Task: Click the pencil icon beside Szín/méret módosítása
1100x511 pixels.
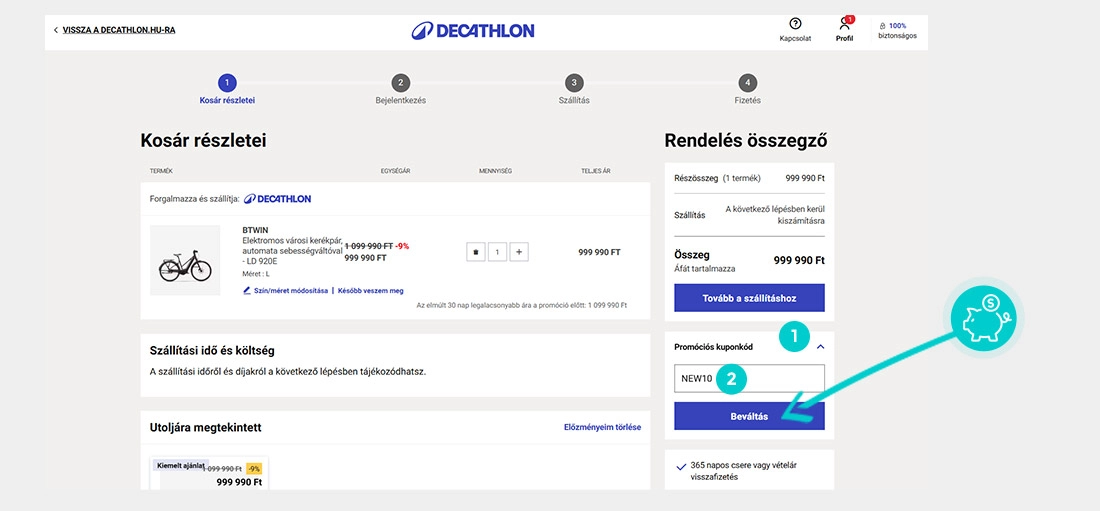Action: click(247, 291)
